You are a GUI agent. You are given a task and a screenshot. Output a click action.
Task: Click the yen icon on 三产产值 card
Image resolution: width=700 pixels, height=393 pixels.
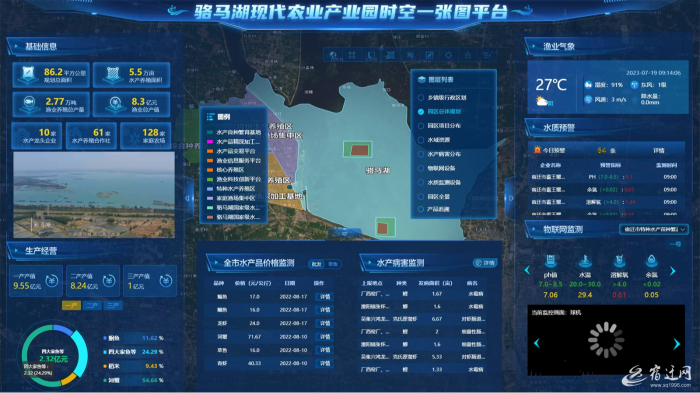166,281
